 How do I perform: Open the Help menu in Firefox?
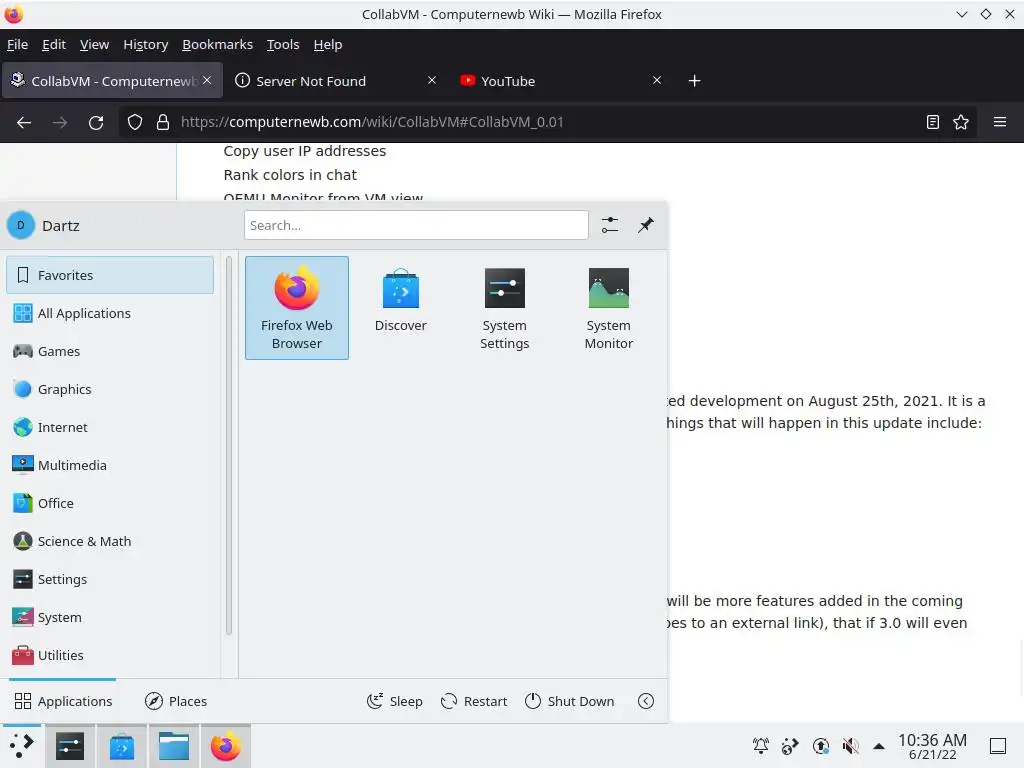(x=328, y=44)
